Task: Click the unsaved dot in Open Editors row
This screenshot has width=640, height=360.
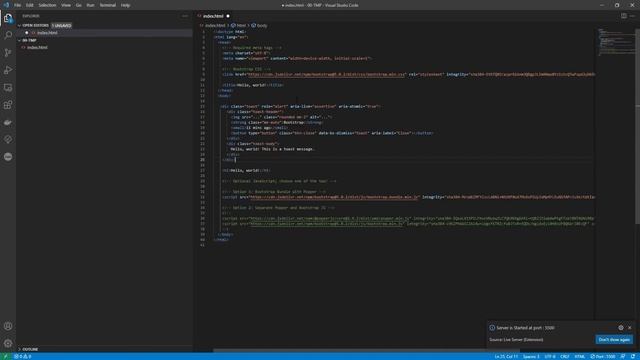Action: (27, 33)
